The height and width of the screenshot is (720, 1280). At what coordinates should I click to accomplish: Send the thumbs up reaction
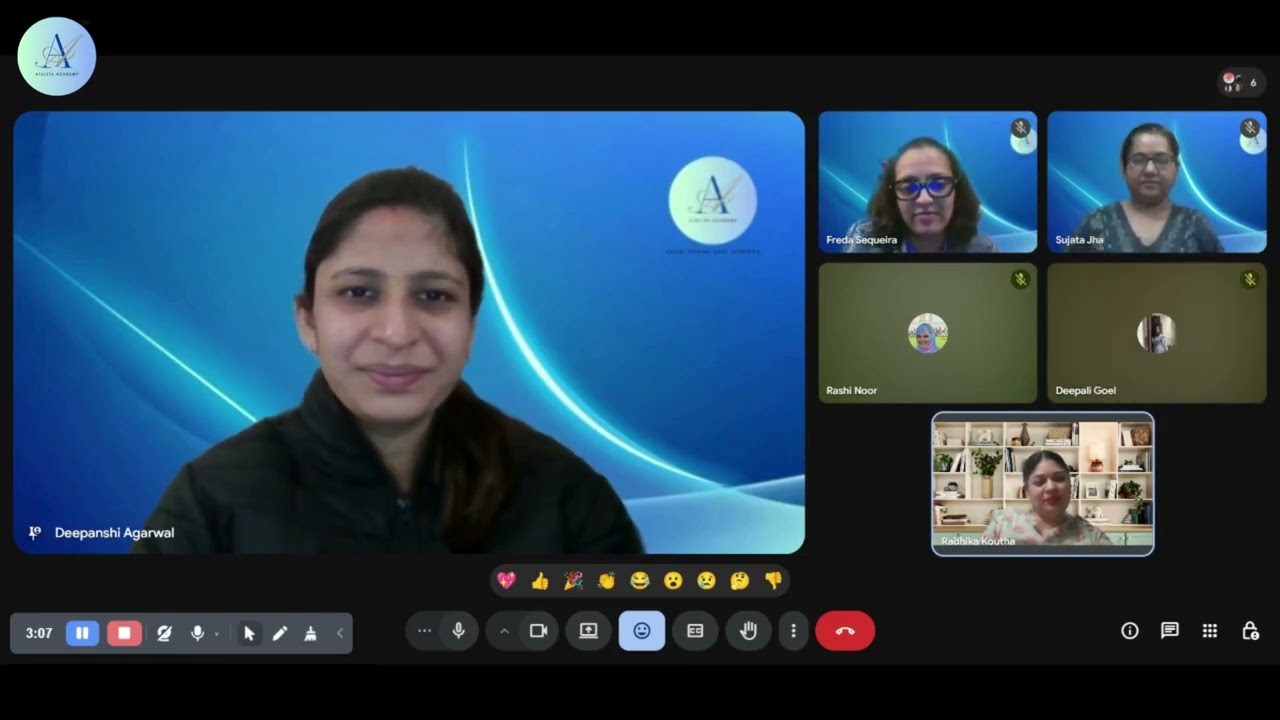[x=540, y=581]
